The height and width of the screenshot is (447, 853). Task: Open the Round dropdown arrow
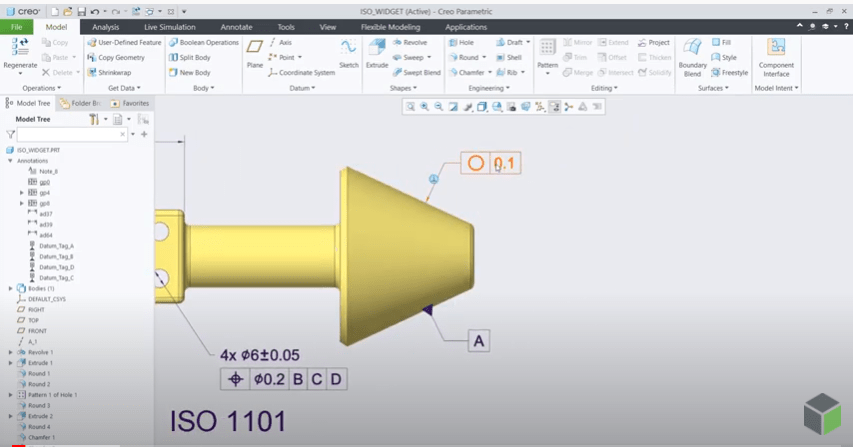point(484,58)
